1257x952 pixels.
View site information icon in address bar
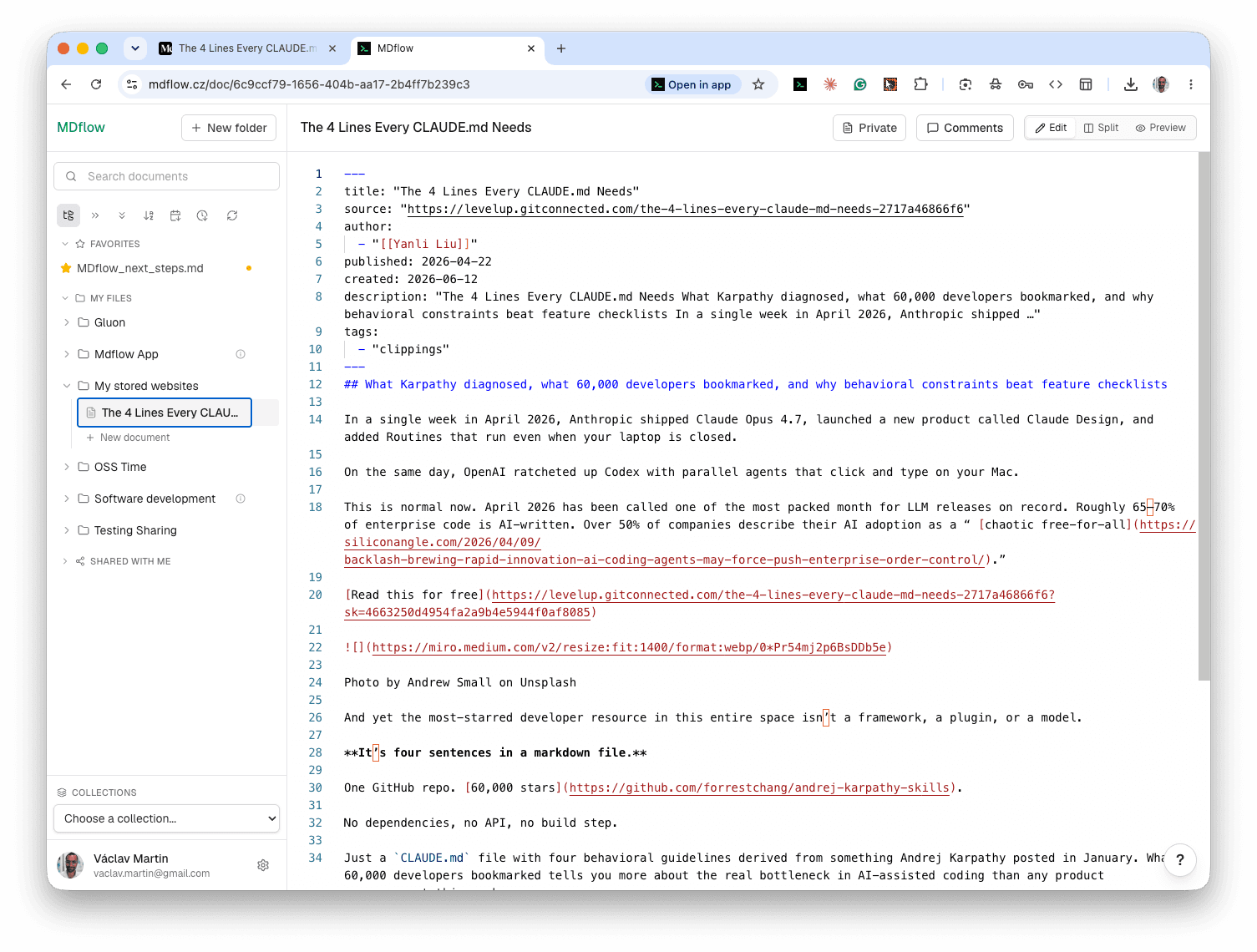point(132,84)
